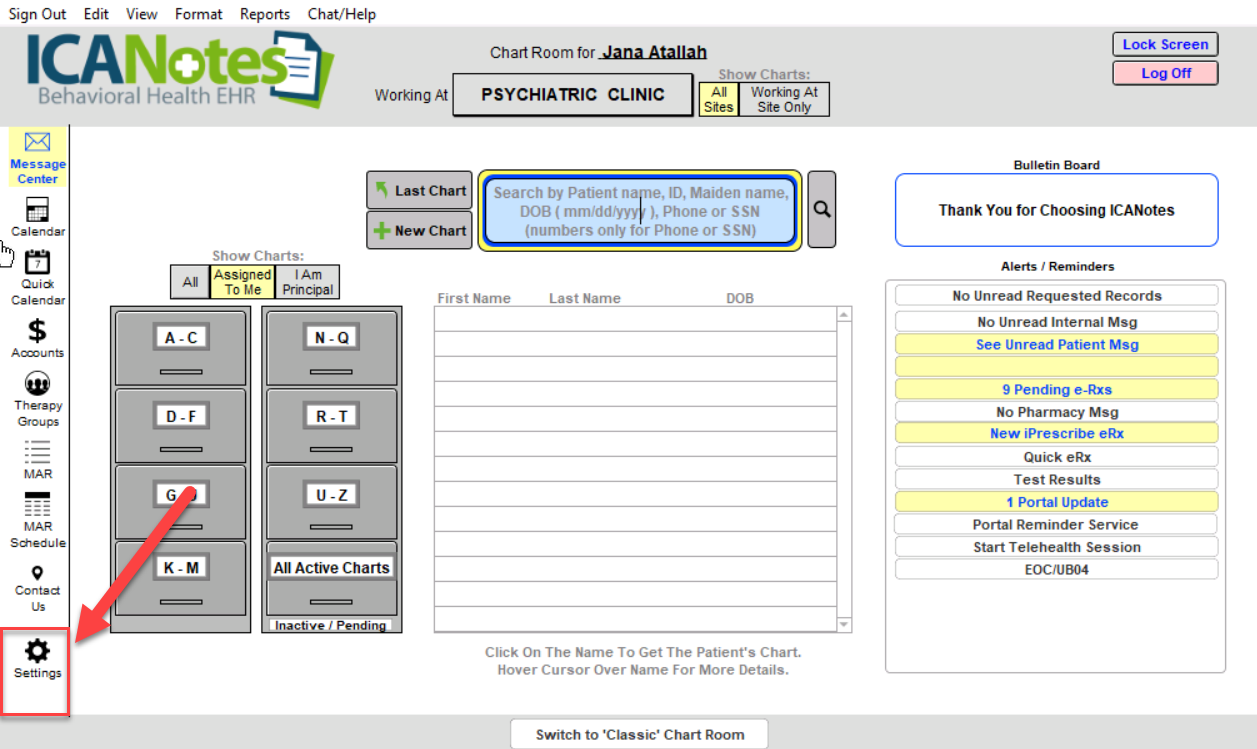
Task: Click the Last Chart button
Action: (x=419, y=190)
